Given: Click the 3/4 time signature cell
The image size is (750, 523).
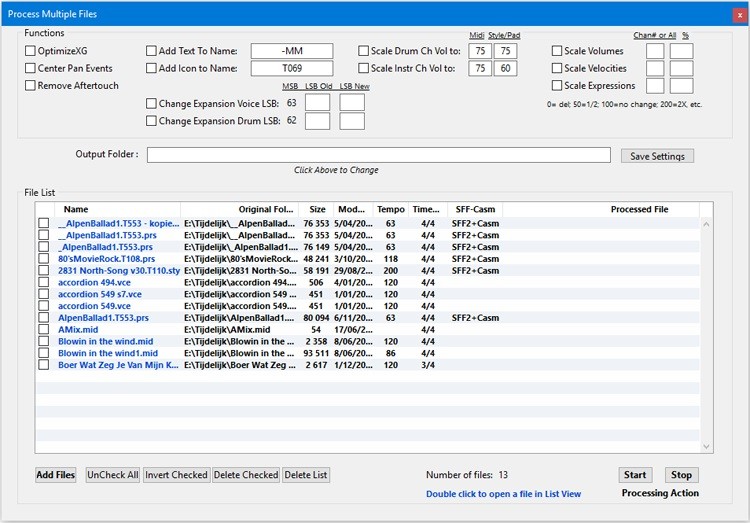Looking at the screenshot, I should click(428, 365).
